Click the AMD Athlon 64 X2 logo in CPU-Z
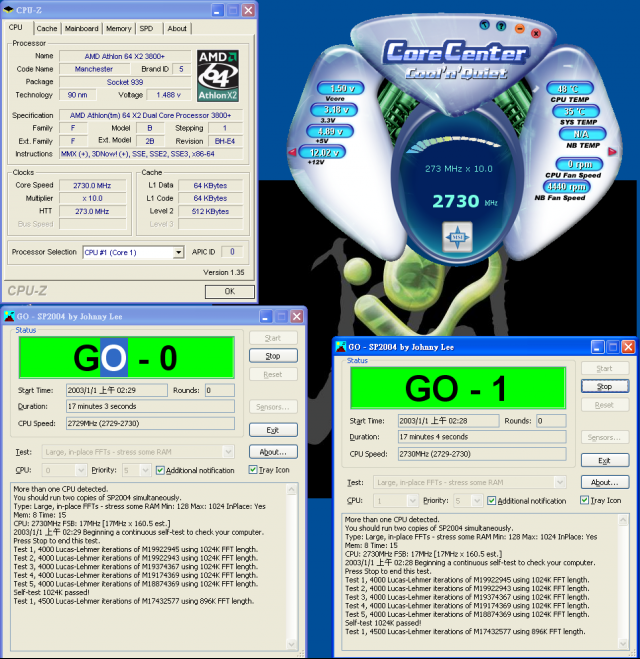640x659 pixels. point(218,76)
